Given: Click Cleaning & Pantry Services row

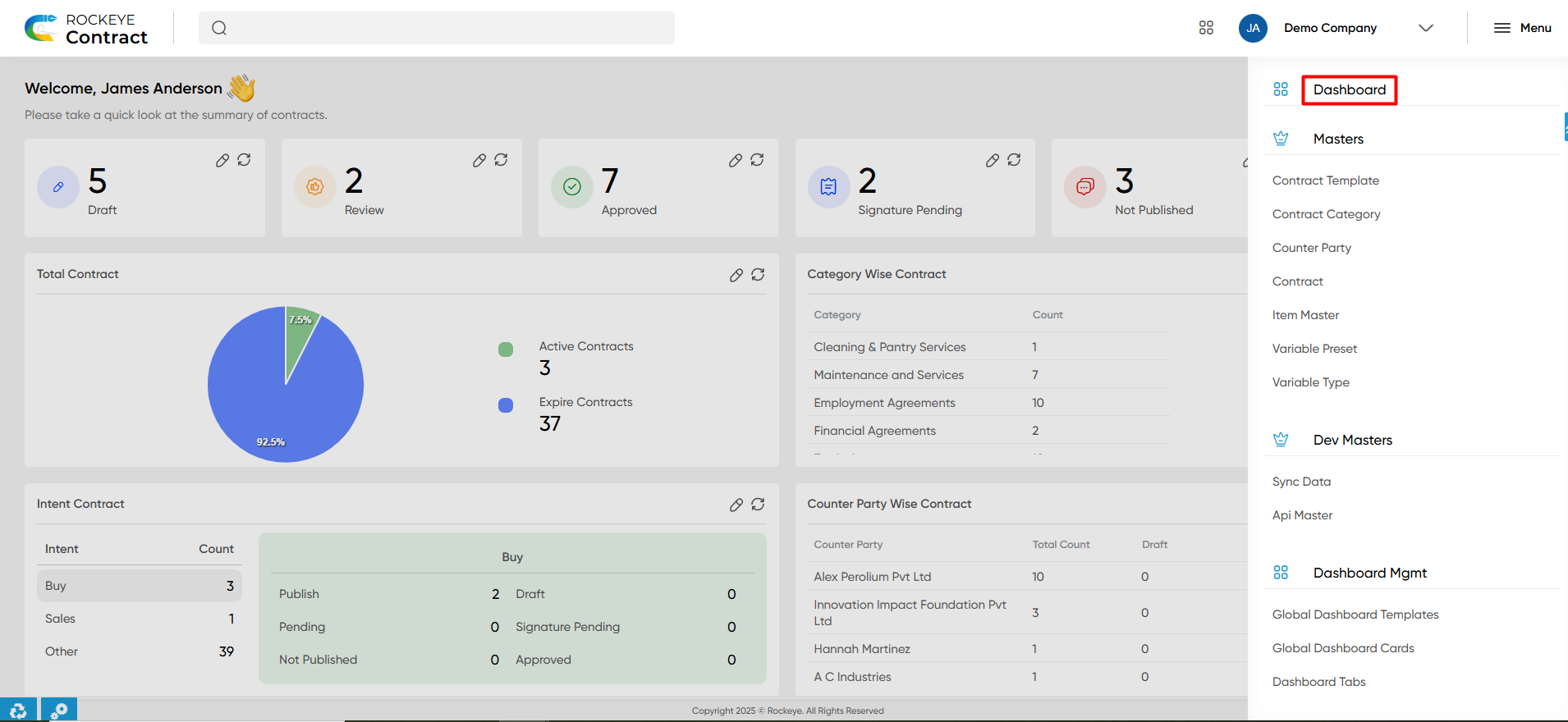Looking at the screenshot, I should click(x=989, y=347).
